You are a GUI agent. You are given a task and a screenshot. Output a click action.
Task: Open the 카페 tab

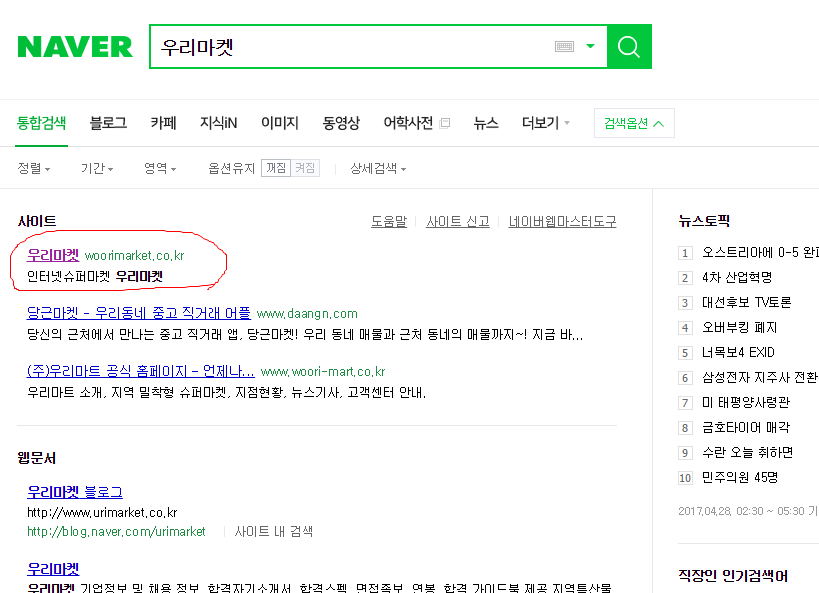163,123
